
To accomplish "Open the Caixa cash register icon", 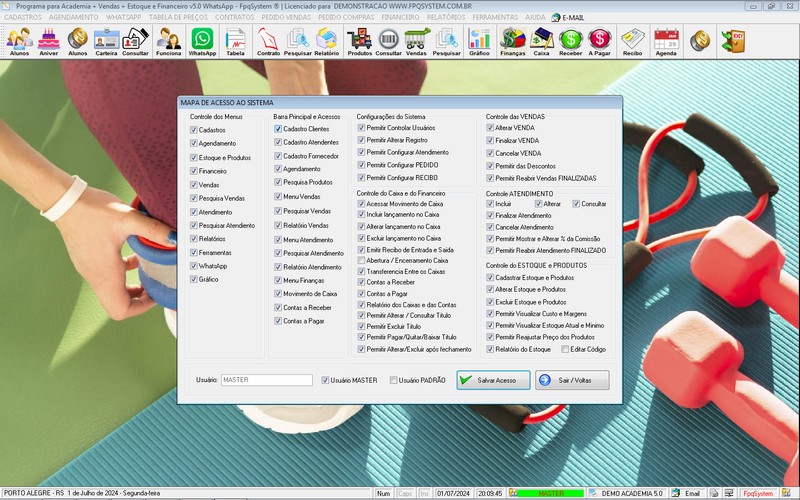I will click(541, 41).
